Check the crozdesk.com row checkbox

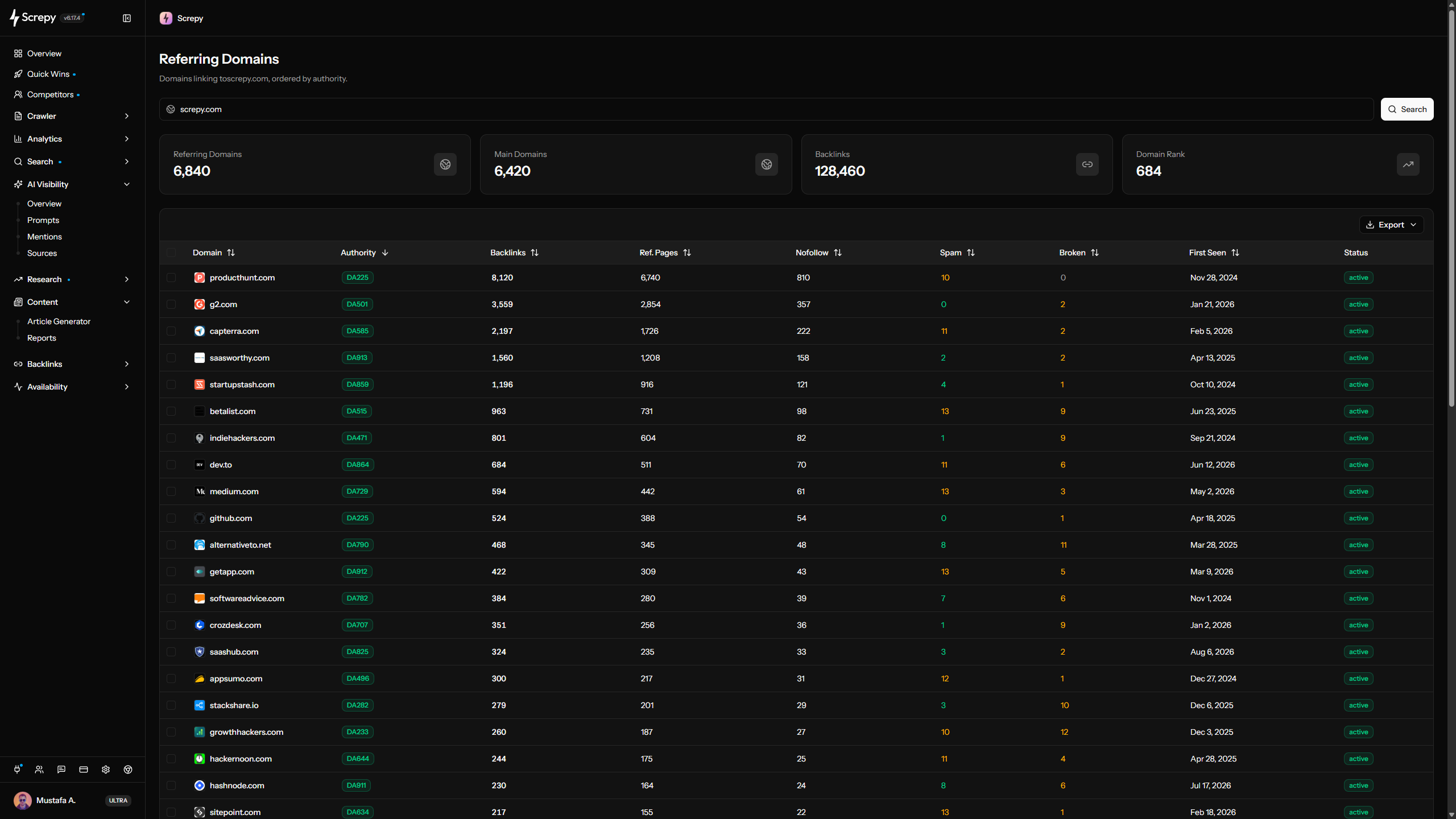[x=171, y=625]
